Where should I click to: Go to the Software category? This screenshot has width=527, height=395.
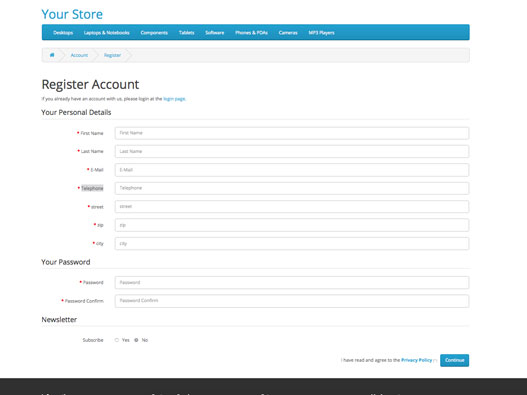tap(214, 33)
